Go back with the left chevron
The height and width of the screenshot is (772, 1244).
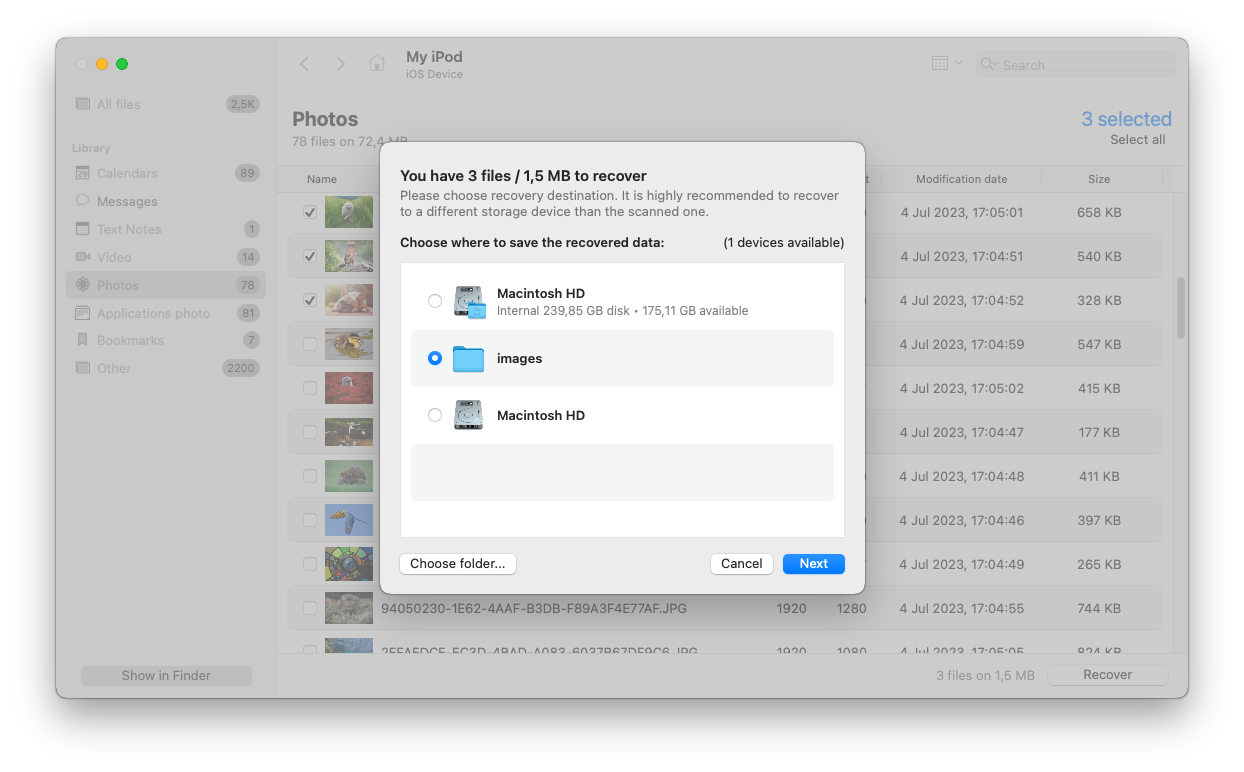click(305, 64)
